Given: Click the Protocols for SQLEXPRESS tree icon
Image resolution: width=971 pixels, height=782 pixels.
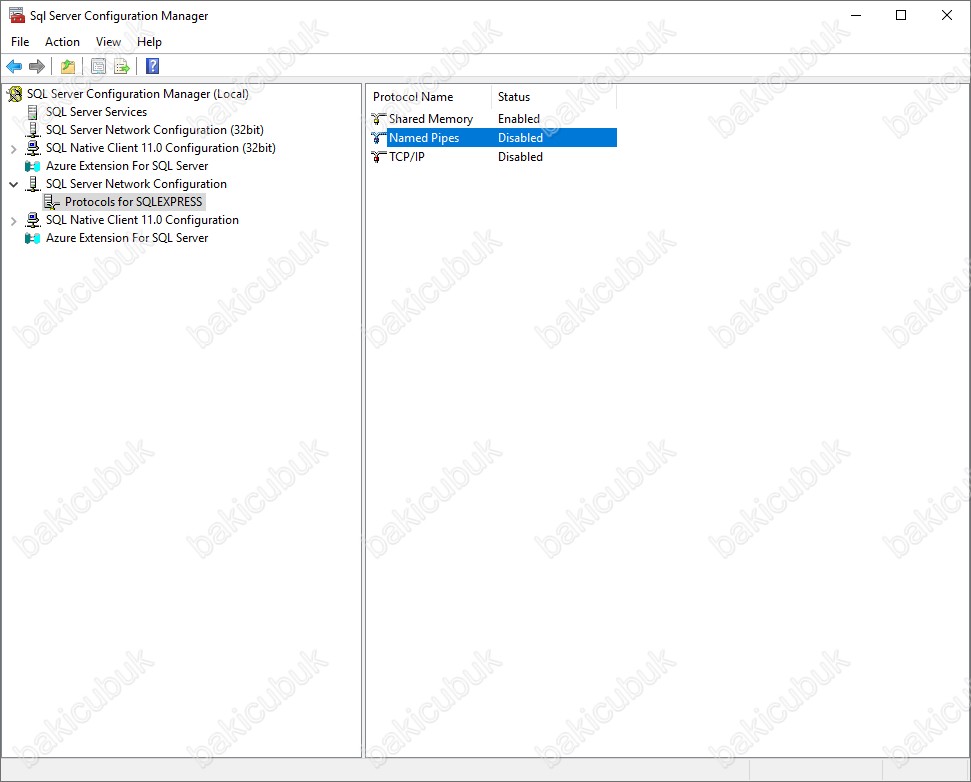Looking at the screenshot, I should click(x=52, y=202).
